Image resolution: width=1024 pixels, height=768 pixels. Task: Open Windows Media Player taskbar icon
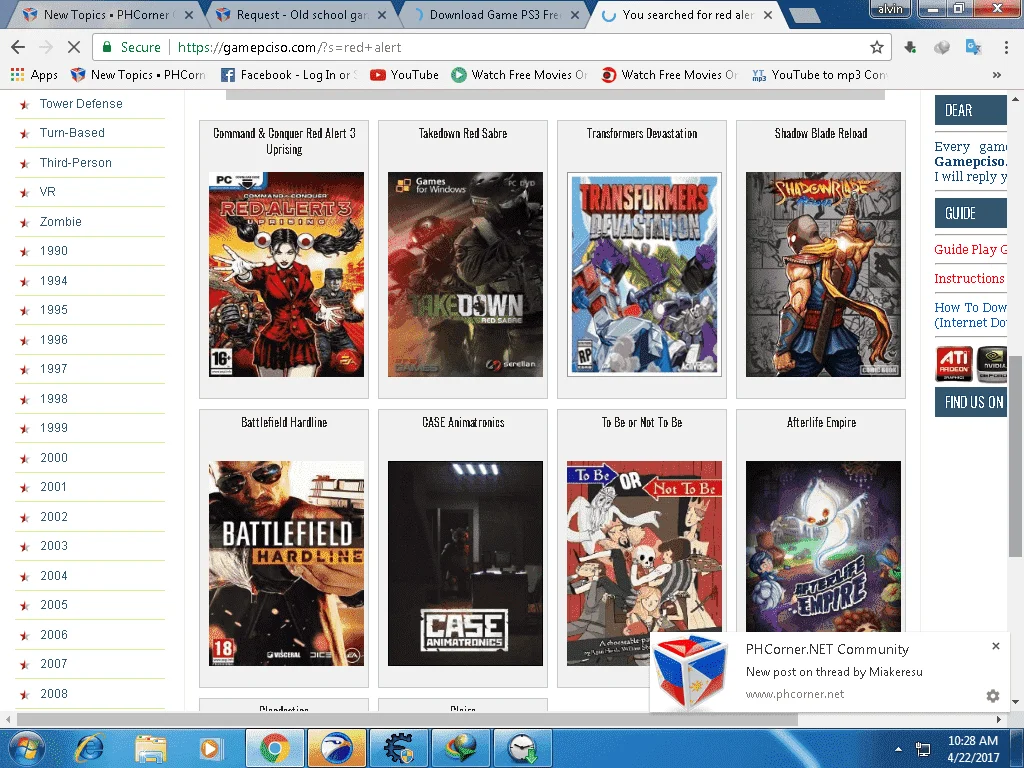pyautogui.click(x=210, y=748)
